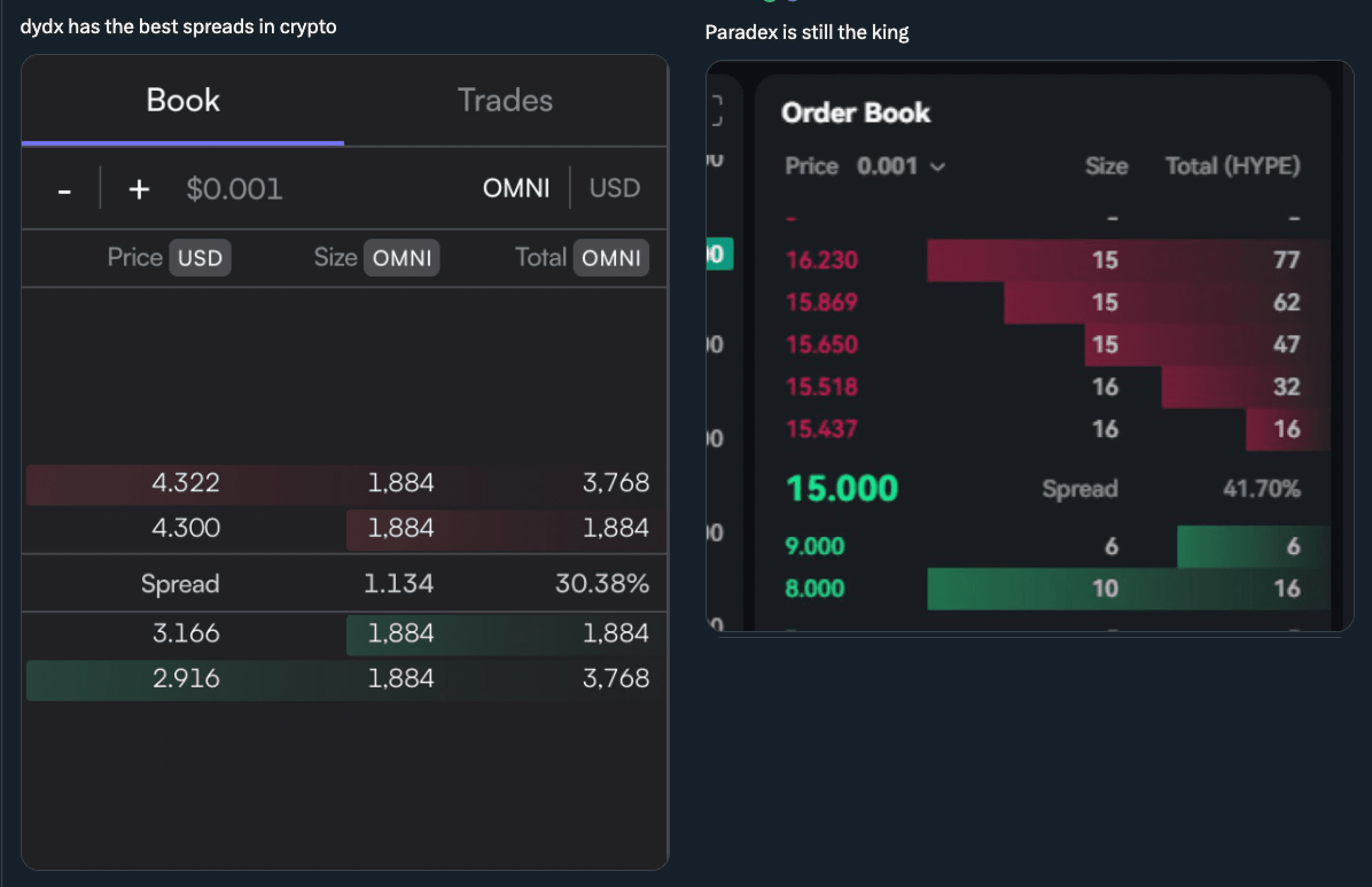Click total 77 in the 16.230 row
The width and height of the screenshot is (1372, 887).
click(1287, 260)
